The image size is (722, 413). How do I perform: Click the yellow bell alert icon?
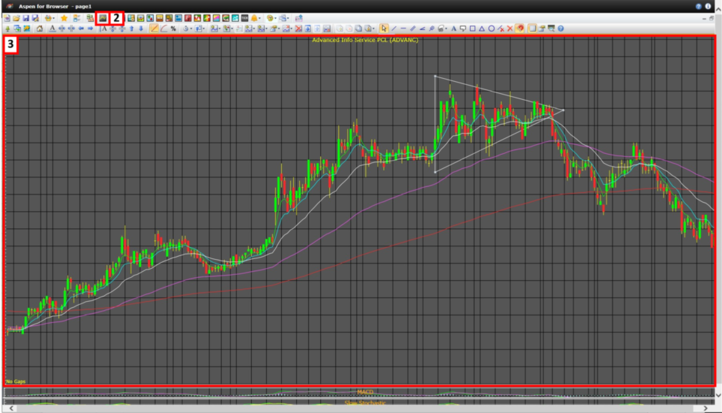[254, 18]
